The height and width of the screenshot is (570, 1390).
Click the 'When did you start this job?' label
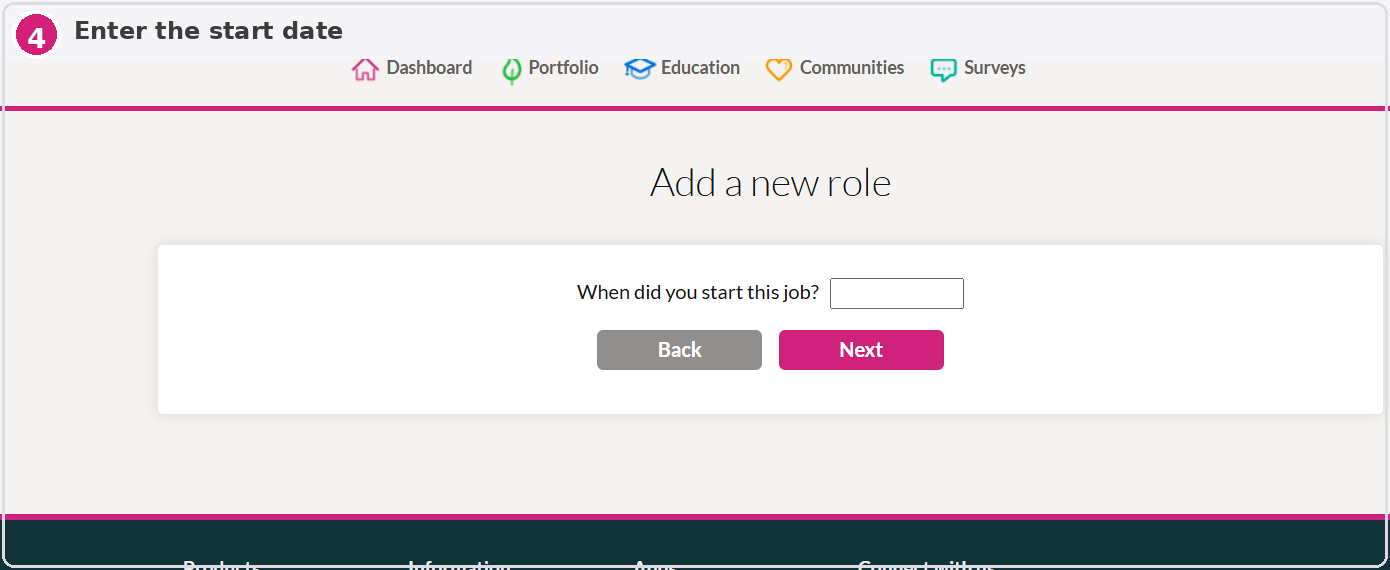pyautogui.click(x=698, y=293)
